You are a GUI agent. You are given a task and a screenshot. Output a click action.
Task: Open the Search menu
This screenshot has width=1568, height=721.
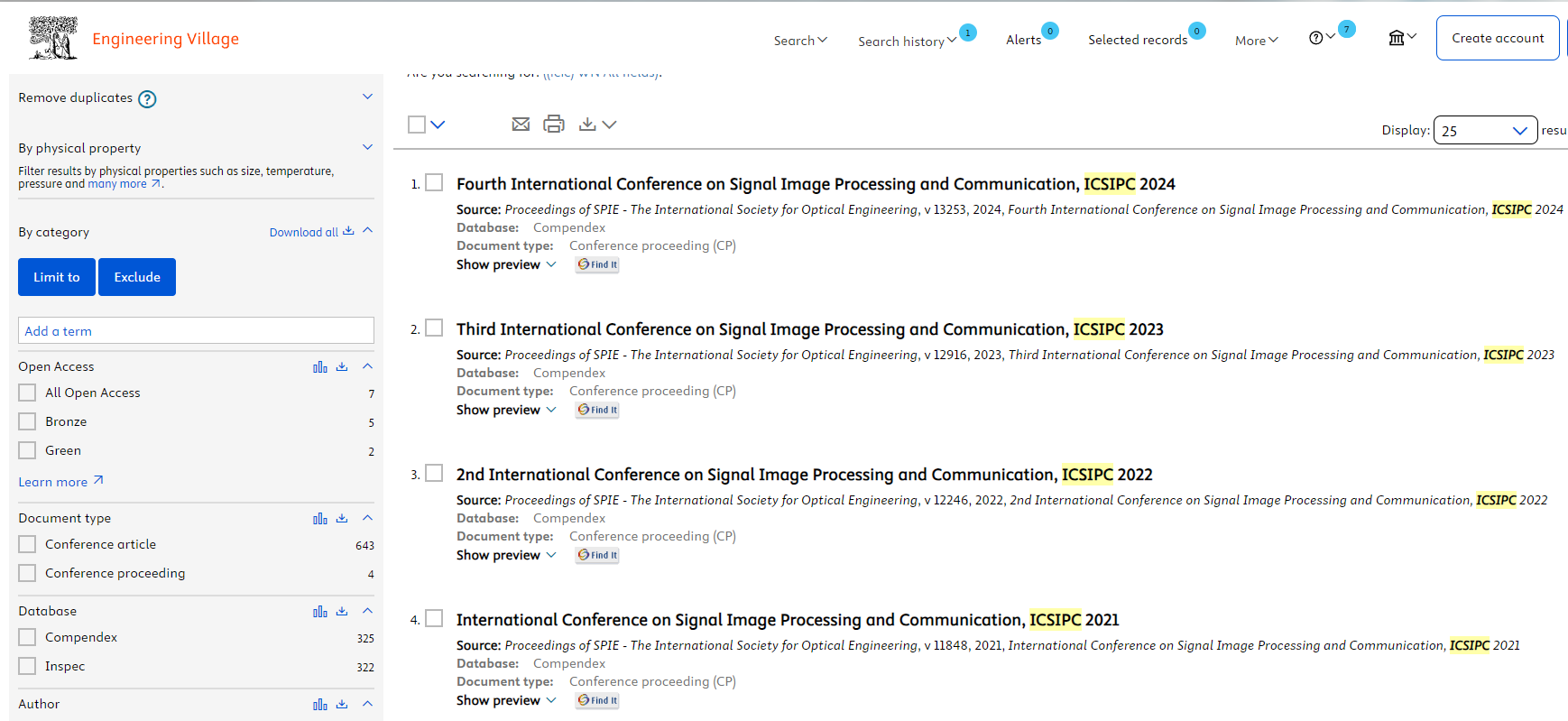(800, 41)
